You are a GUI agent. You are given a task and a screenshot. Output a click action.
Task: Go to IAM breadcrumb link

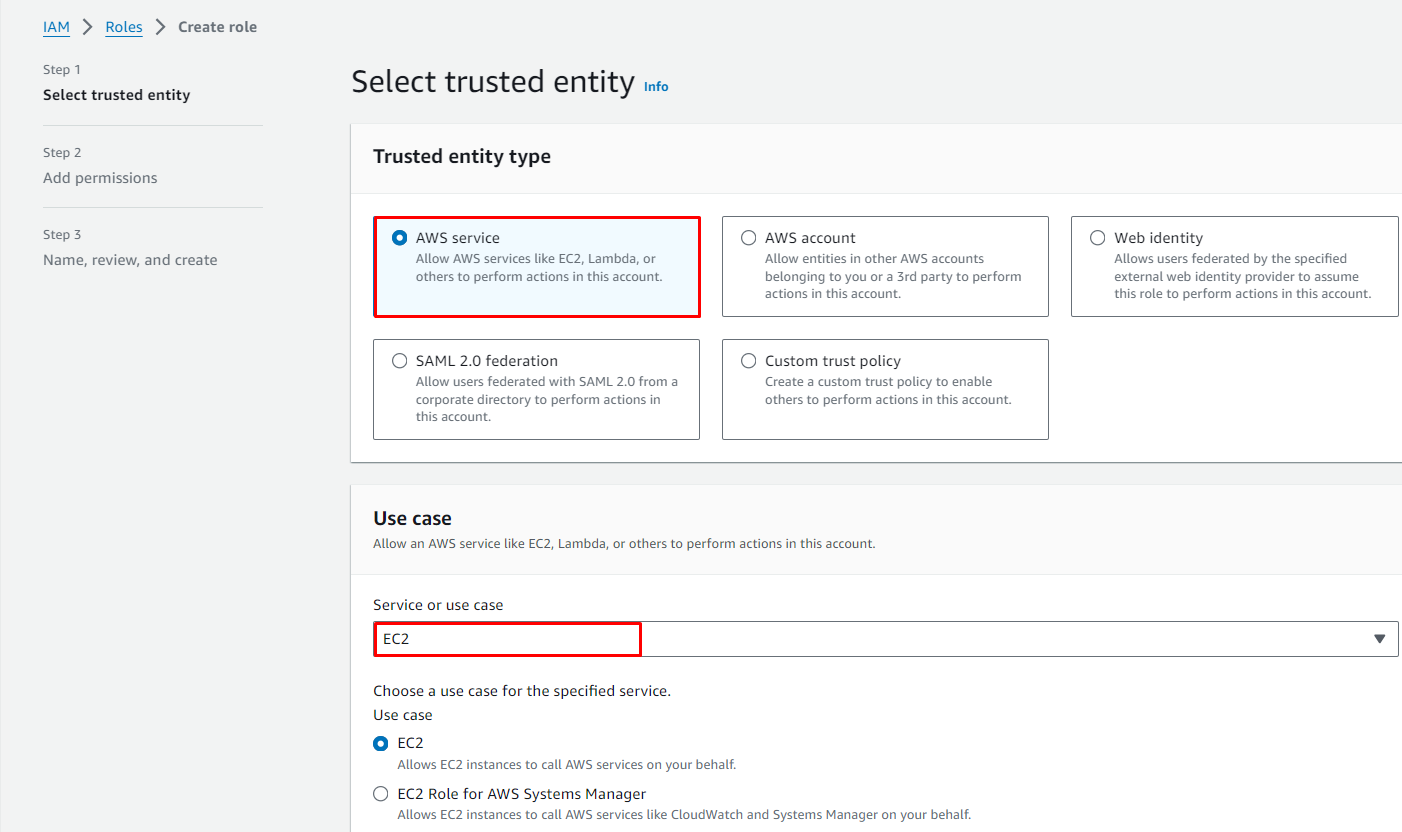coord(56,27)
